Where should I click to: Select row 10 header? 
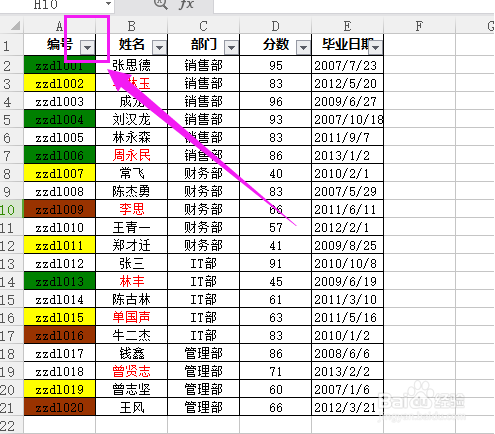click(x=11, y=210)
